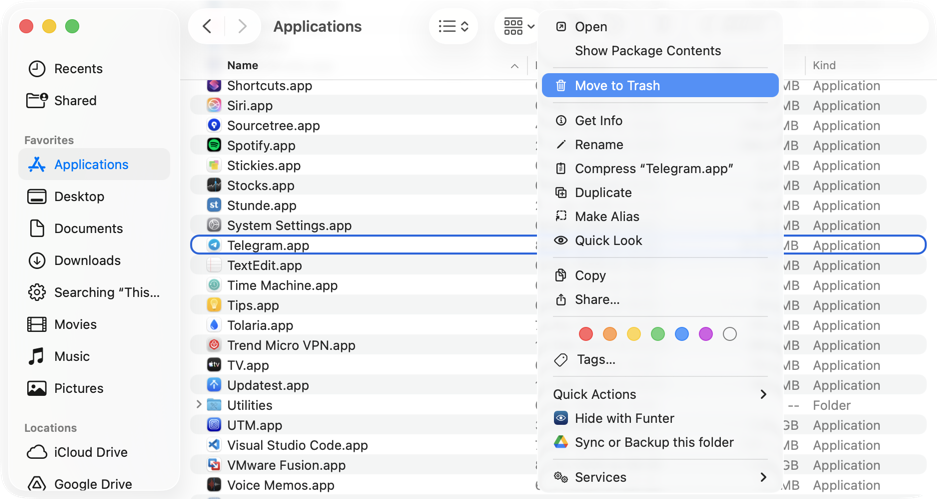Click the Visual Studio Code.app icon
Screen dimensions: 937x499
214,445
